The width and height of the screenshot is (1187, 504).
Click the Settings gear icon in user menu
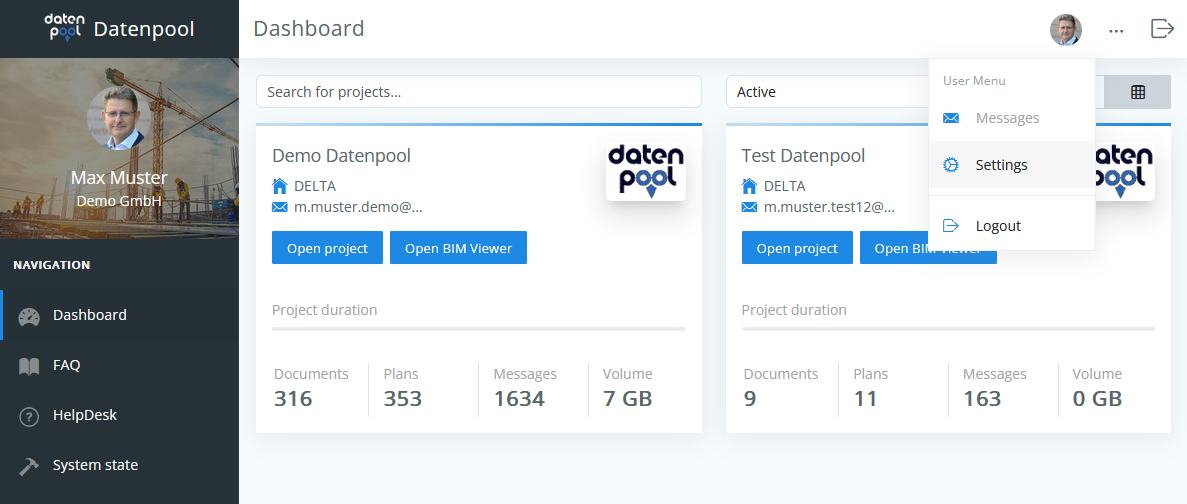pyautogui.click(x=951, y=165)
